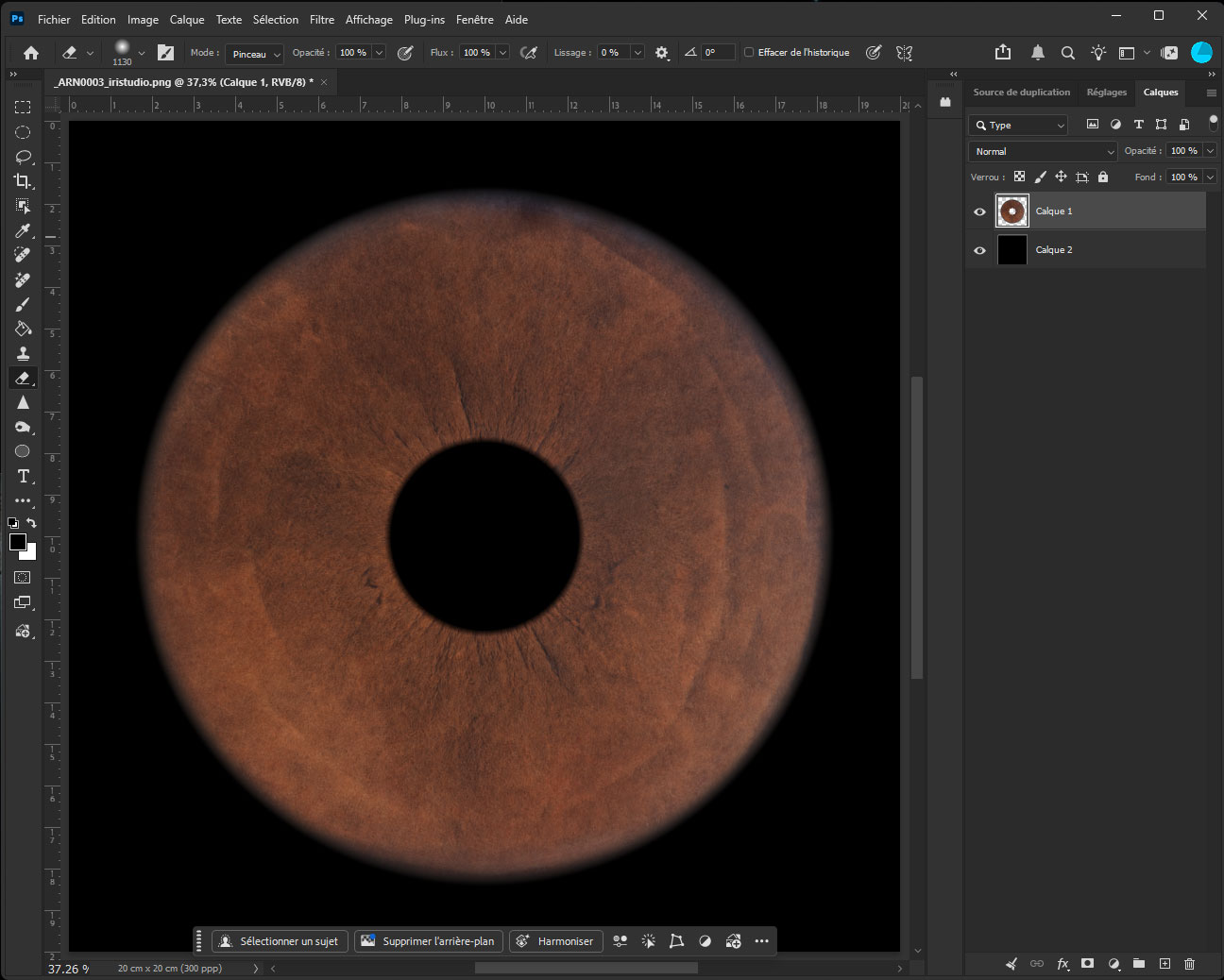
Task: Delete layer with the trash icon
Action: 1189,964
